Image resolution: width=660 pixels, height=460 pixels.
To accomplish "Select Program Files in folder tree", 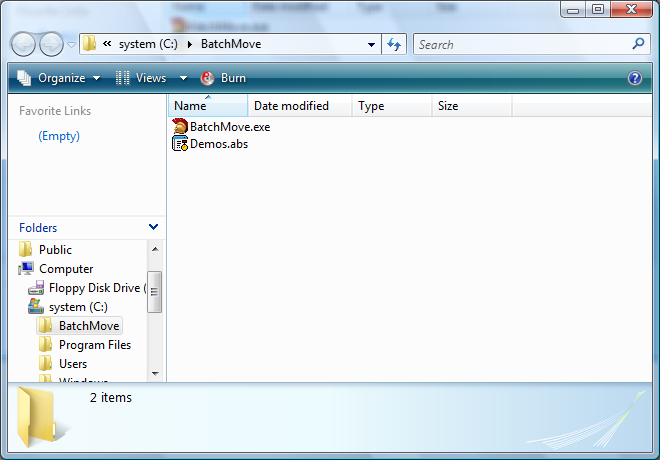I will click(x=94, y=345).
